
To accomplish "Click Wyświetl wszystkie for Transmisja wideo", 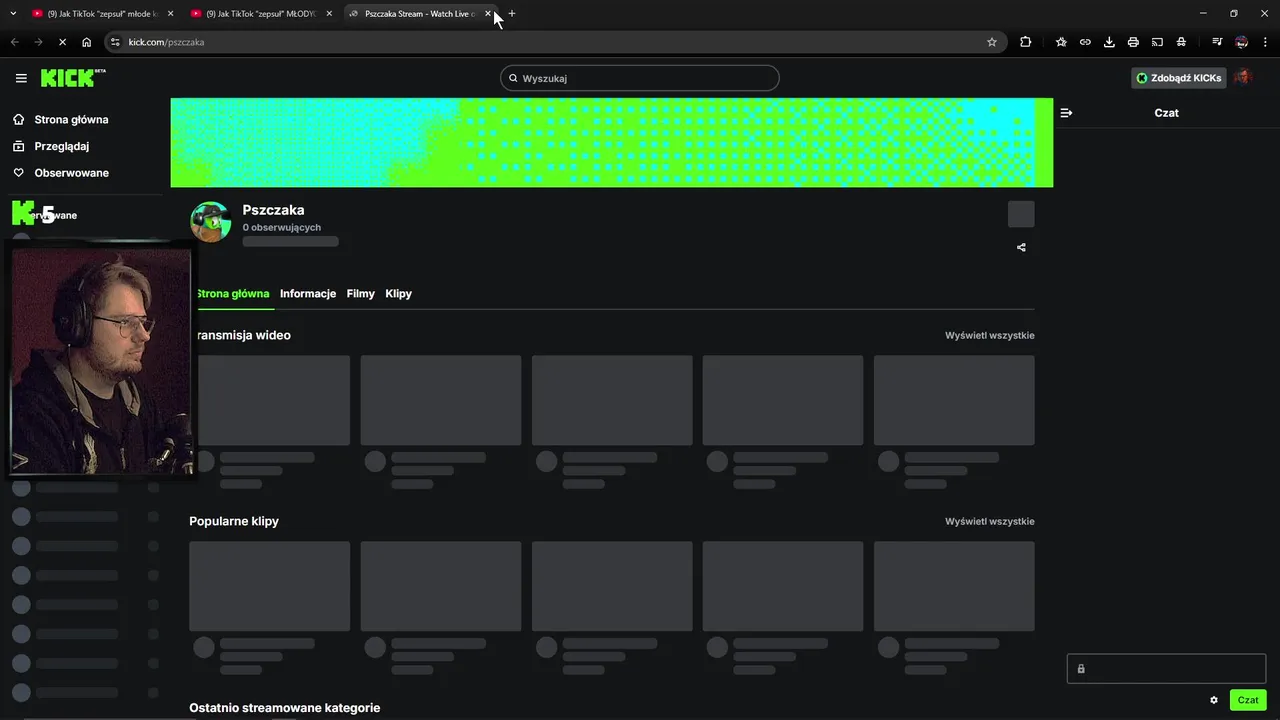I will pyautogui.click(x=990, y=335).
